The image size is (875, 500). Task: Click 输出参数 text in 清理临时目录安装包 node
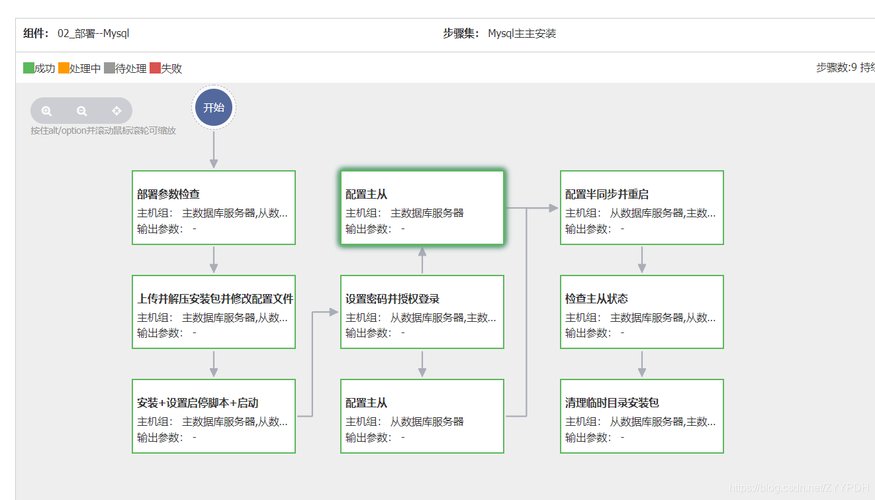(586, 438)
